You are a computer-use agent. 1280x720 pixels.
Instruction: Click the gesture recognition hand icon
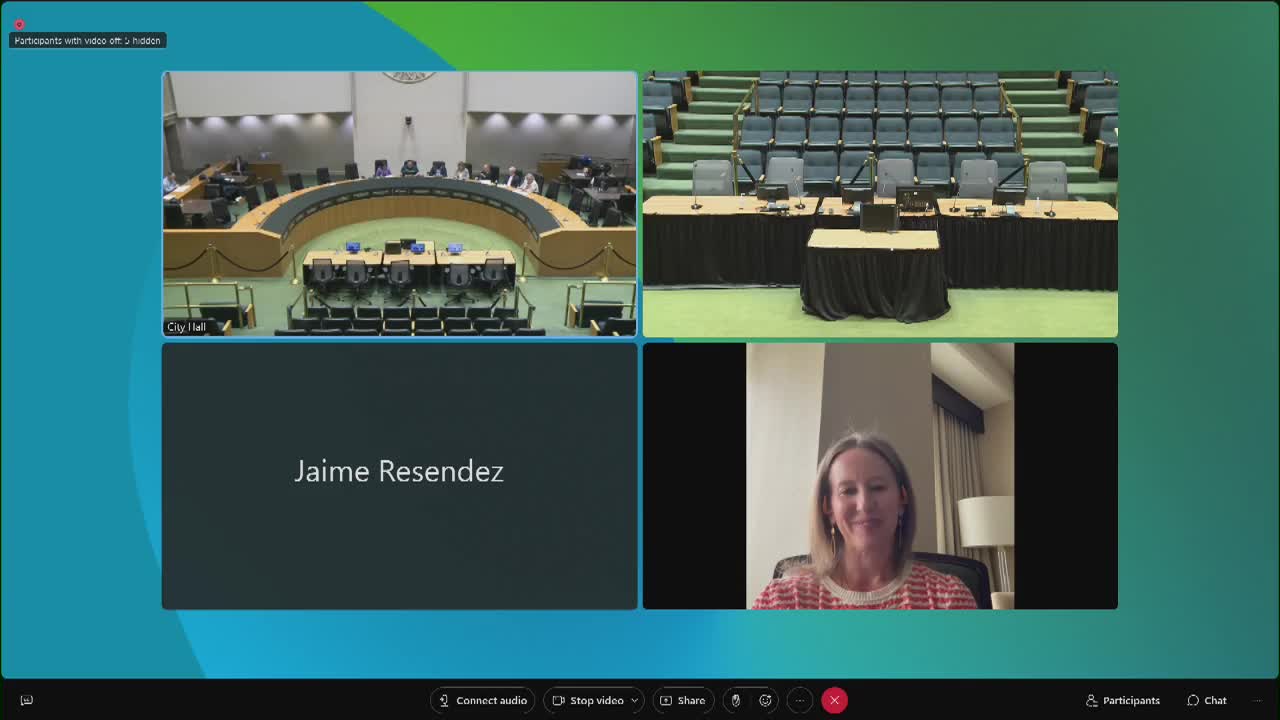[x=735, y=700]
